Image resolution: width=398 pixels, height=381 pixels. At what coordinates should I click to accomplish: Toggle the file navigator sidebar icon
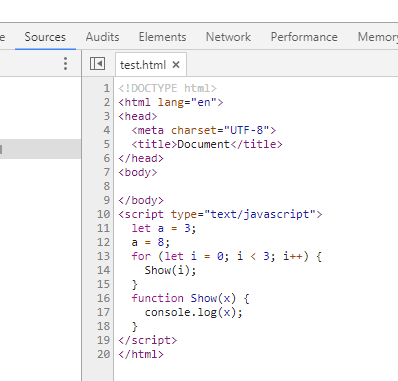click(97, 63)
